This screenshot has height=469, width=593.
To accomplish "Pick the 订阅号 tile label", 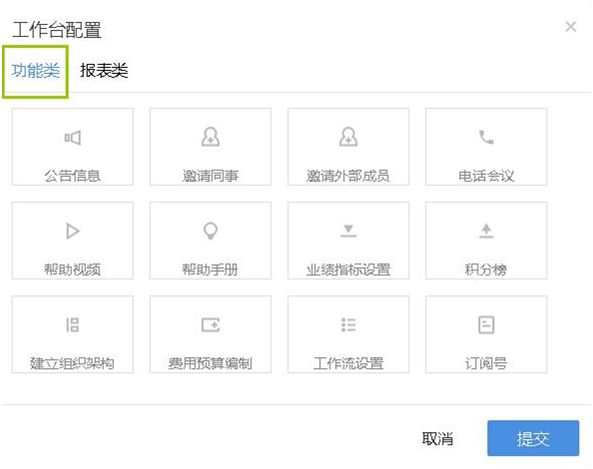I will click(486, 363).
